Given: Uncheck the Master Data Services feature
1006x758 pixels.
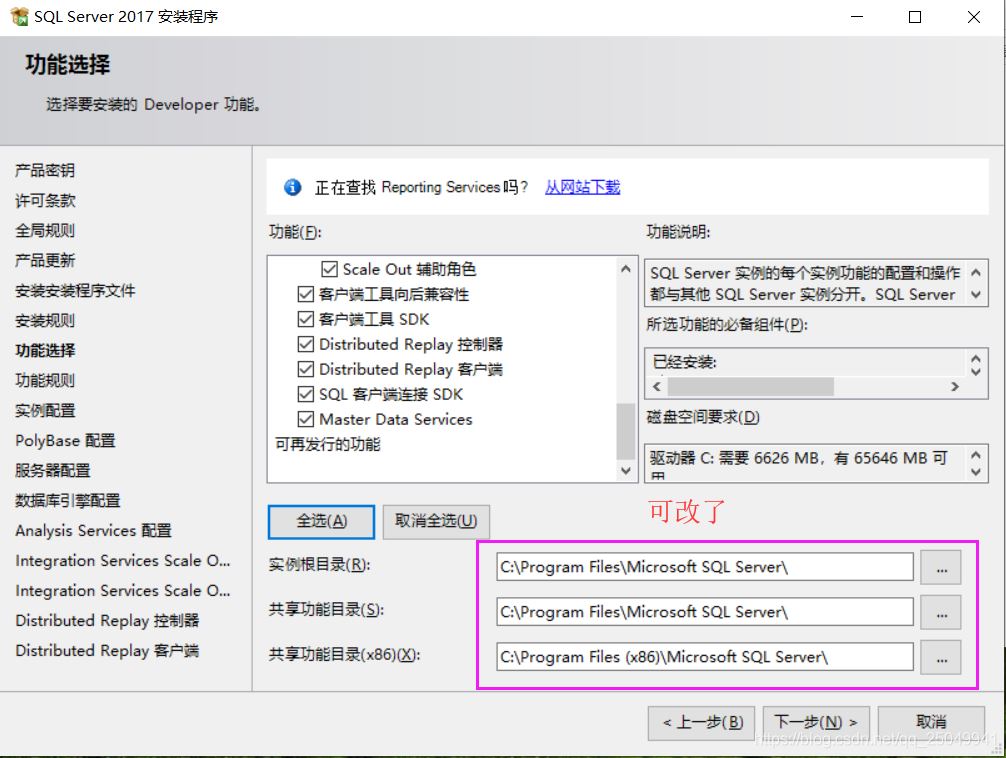Looking at the screenshot, I should pos(306,420).
